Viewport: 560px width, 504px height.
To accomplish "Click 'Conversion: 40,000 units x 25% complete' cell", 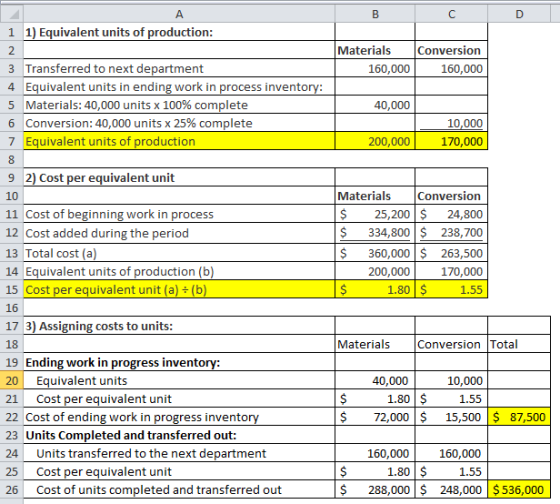I will pyautogui.click(x=179, y=123).
